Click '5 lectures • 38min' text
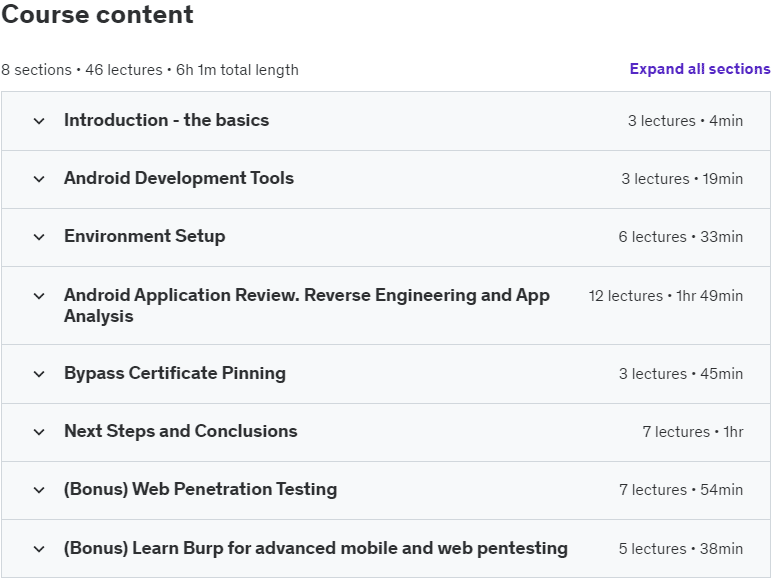The width and height of the screenshot is (773, 579). coord(681,549)
